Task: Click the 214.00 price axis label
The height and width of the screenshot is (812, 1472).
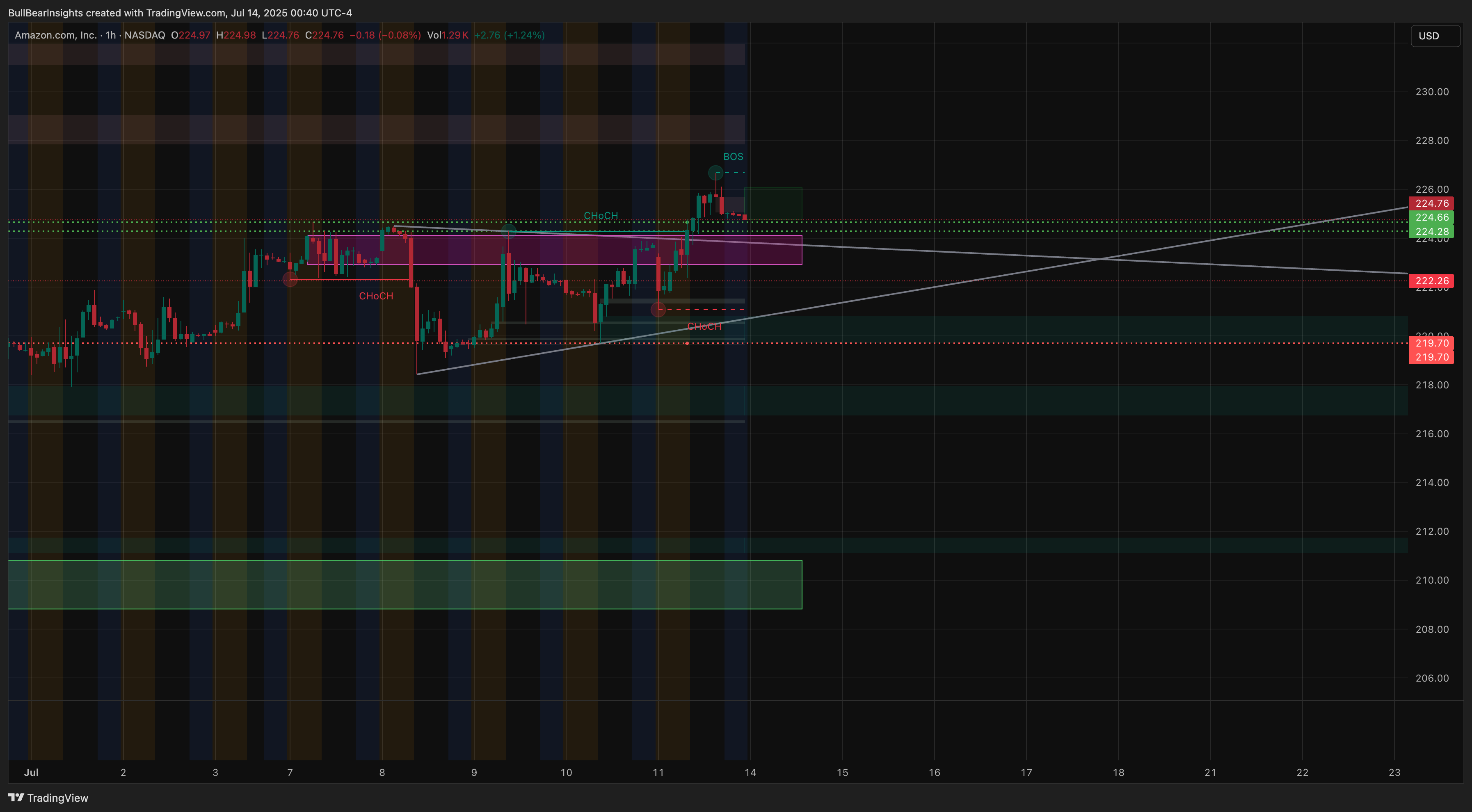Action: 1431,483
